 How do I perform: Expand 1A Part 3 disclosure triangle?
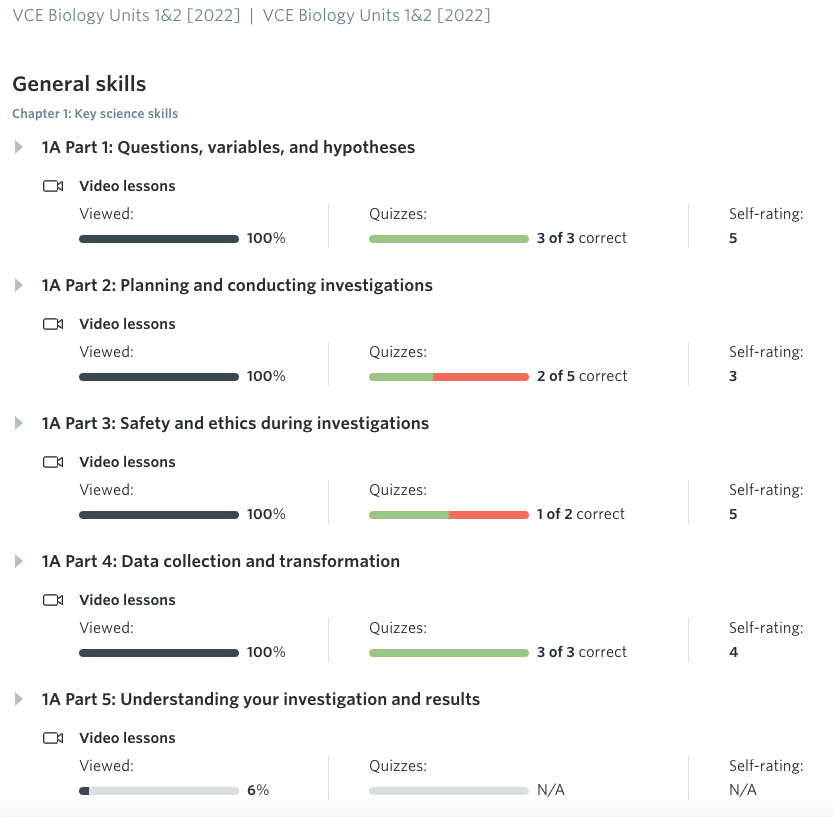(x=18, y=424)
